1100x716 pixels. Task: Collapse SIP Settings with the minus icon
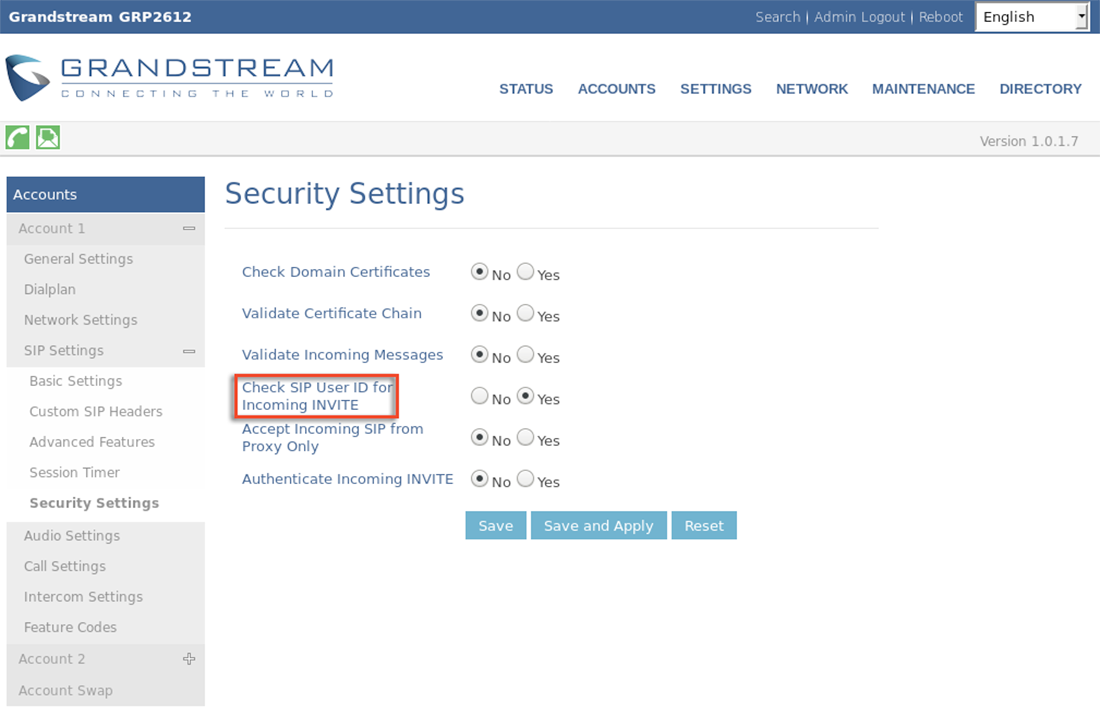click(x=189, y=351)
